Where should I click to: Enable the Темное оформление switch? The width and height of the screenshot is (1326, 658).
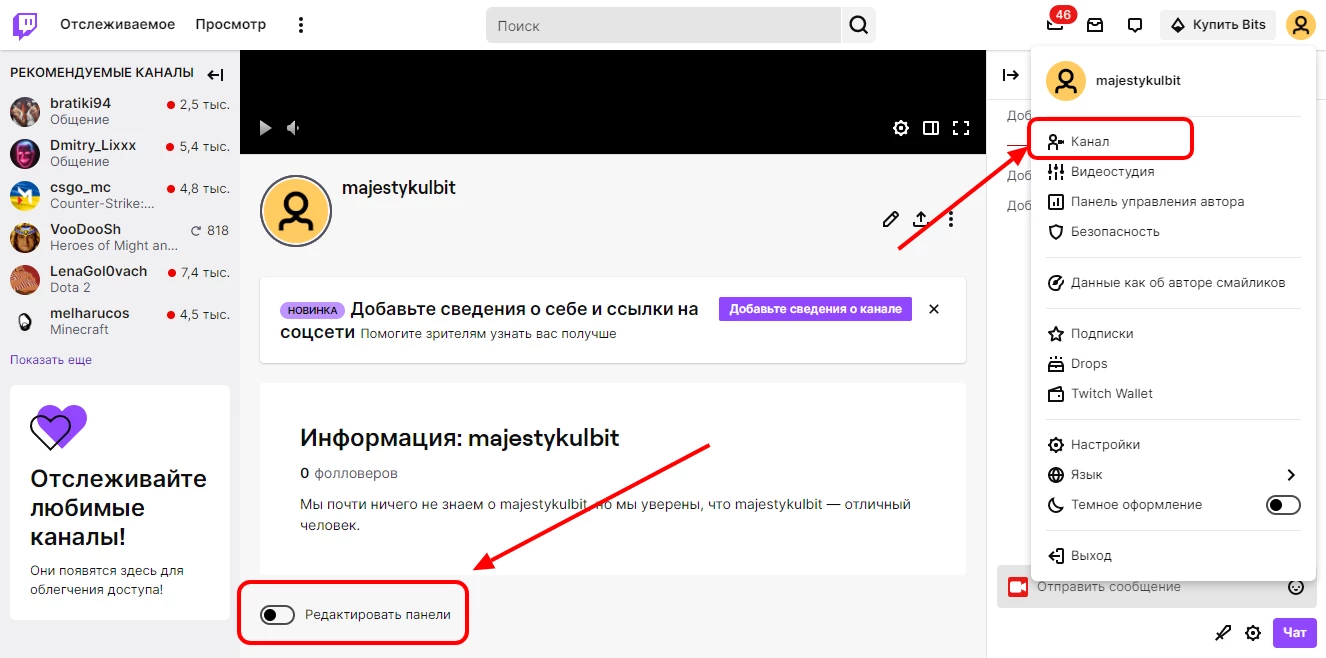(1283, 505)
